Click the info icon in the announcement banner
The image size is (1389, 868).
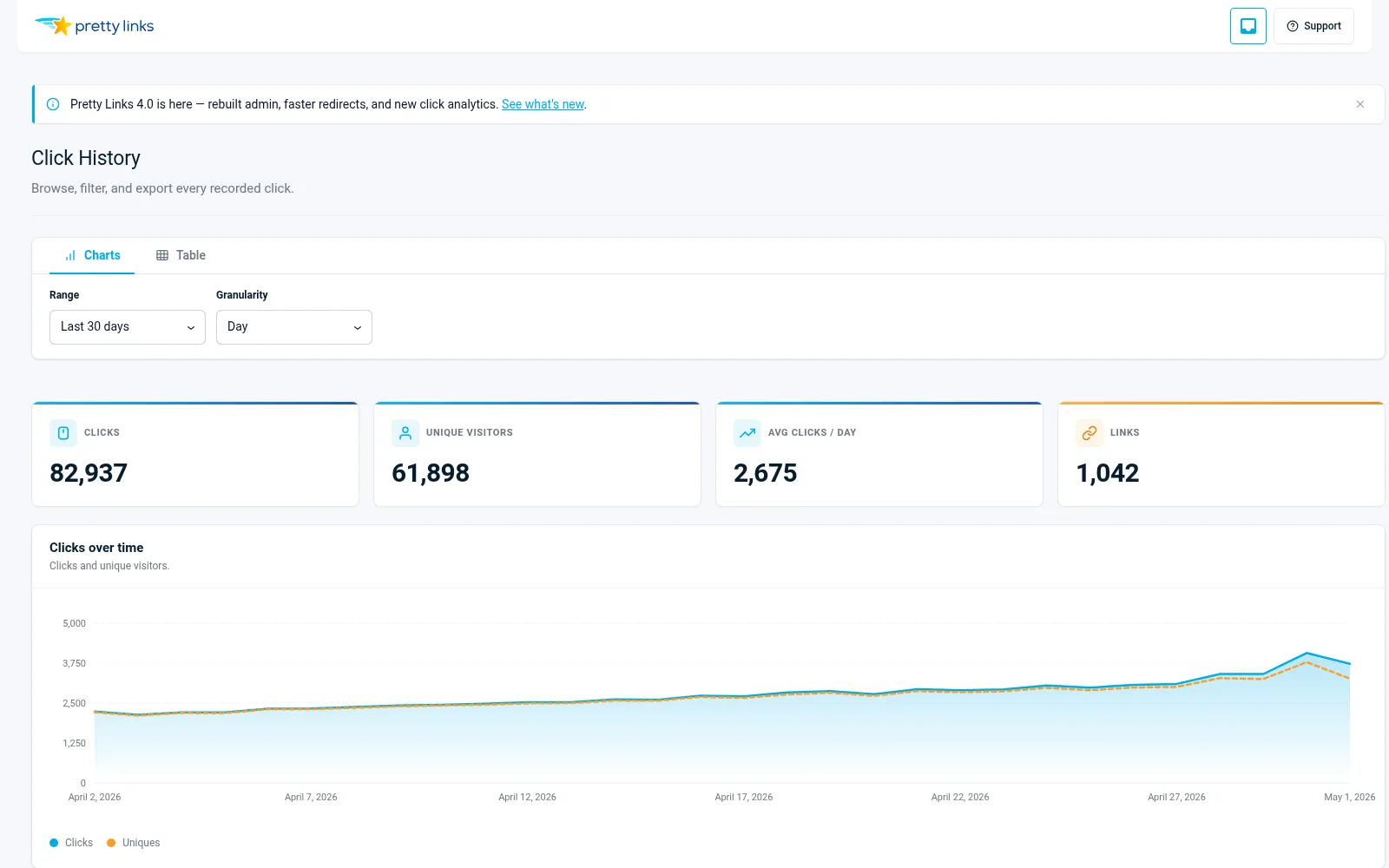tap(53, 104)
